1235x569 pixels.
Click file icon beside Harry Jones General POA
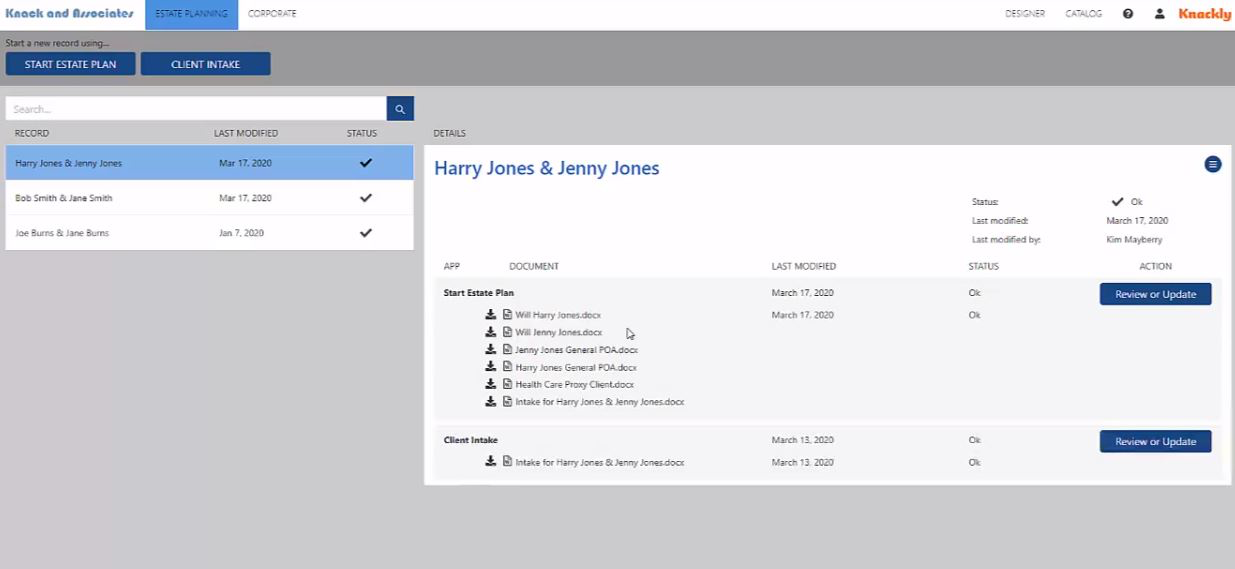click(507, 367)
